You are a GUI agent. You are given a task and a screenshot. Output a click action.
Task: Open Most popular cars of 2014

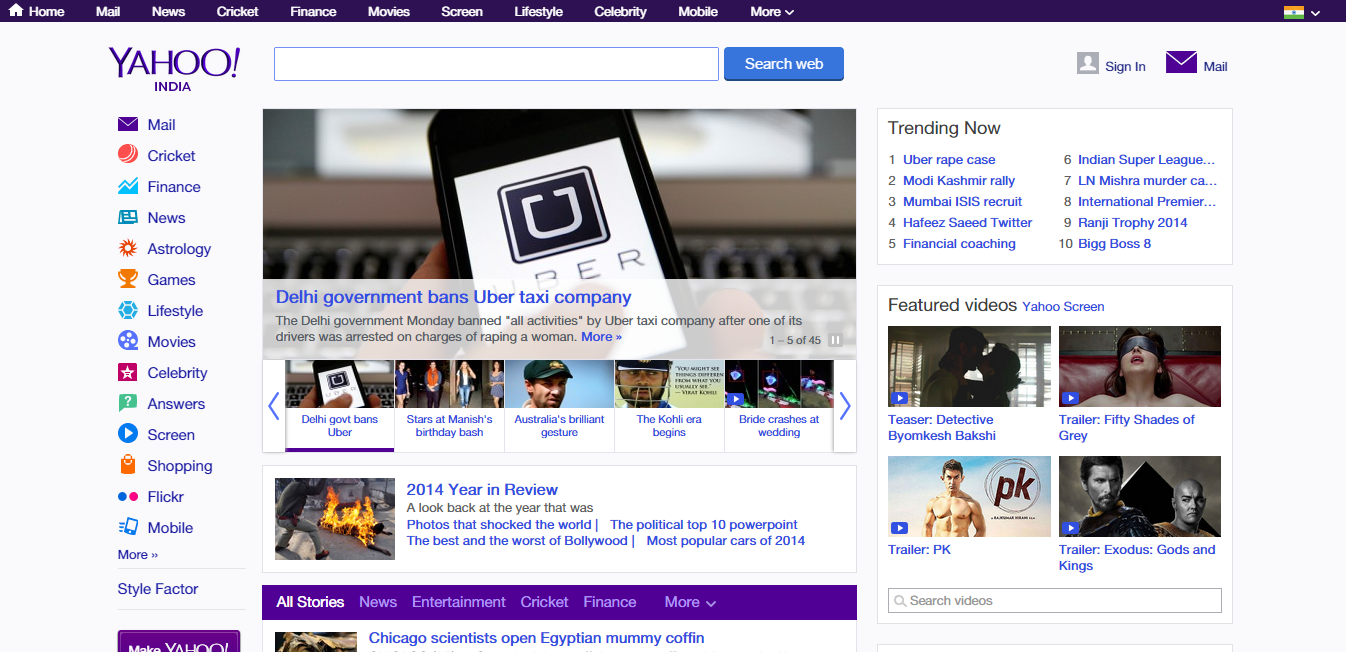point(726,540)
